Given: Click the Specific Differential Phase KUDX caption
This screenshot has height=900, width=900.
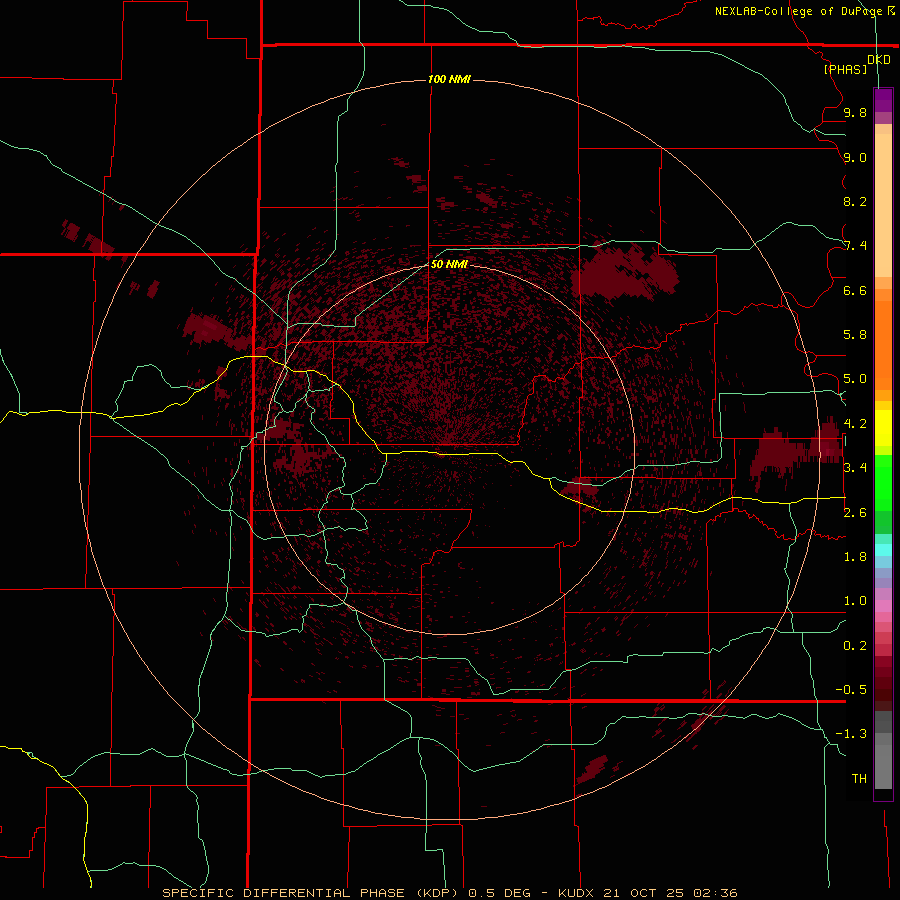Looking at the screenshot, I should click(450, 893).
